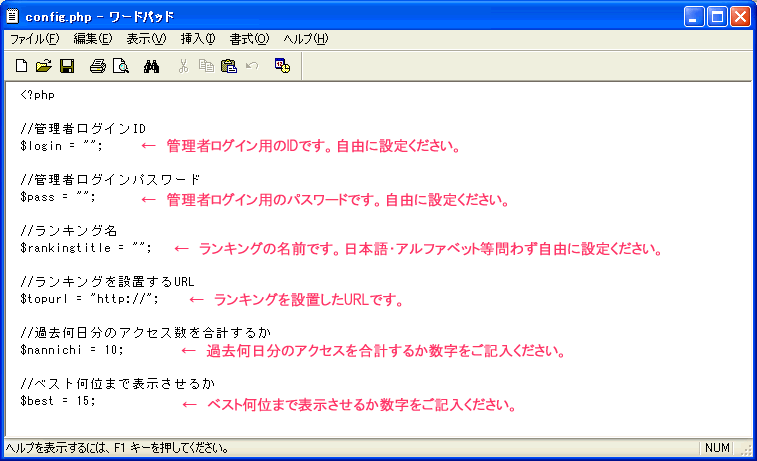Minimize the WordPad window
Image resolution: width=757 pixels, height=461 pixels.
click(694, 17)
